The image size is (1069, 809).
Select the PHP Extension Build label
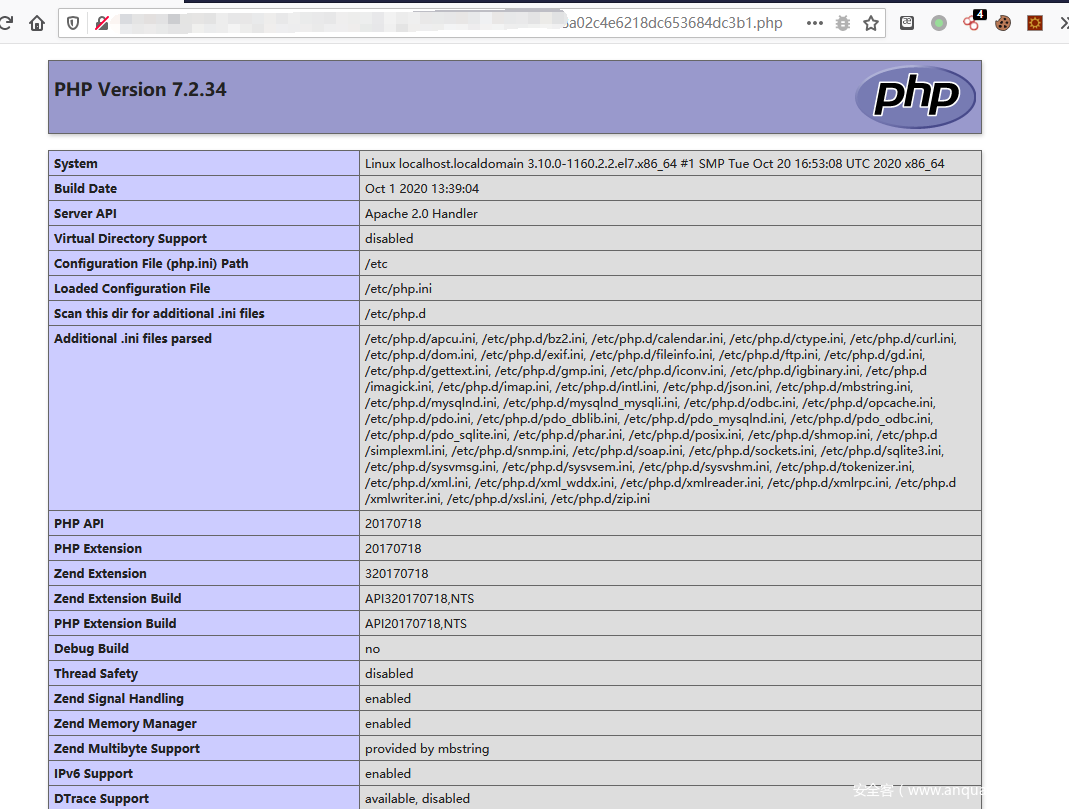pyautogui.click(x=115, y=624)
